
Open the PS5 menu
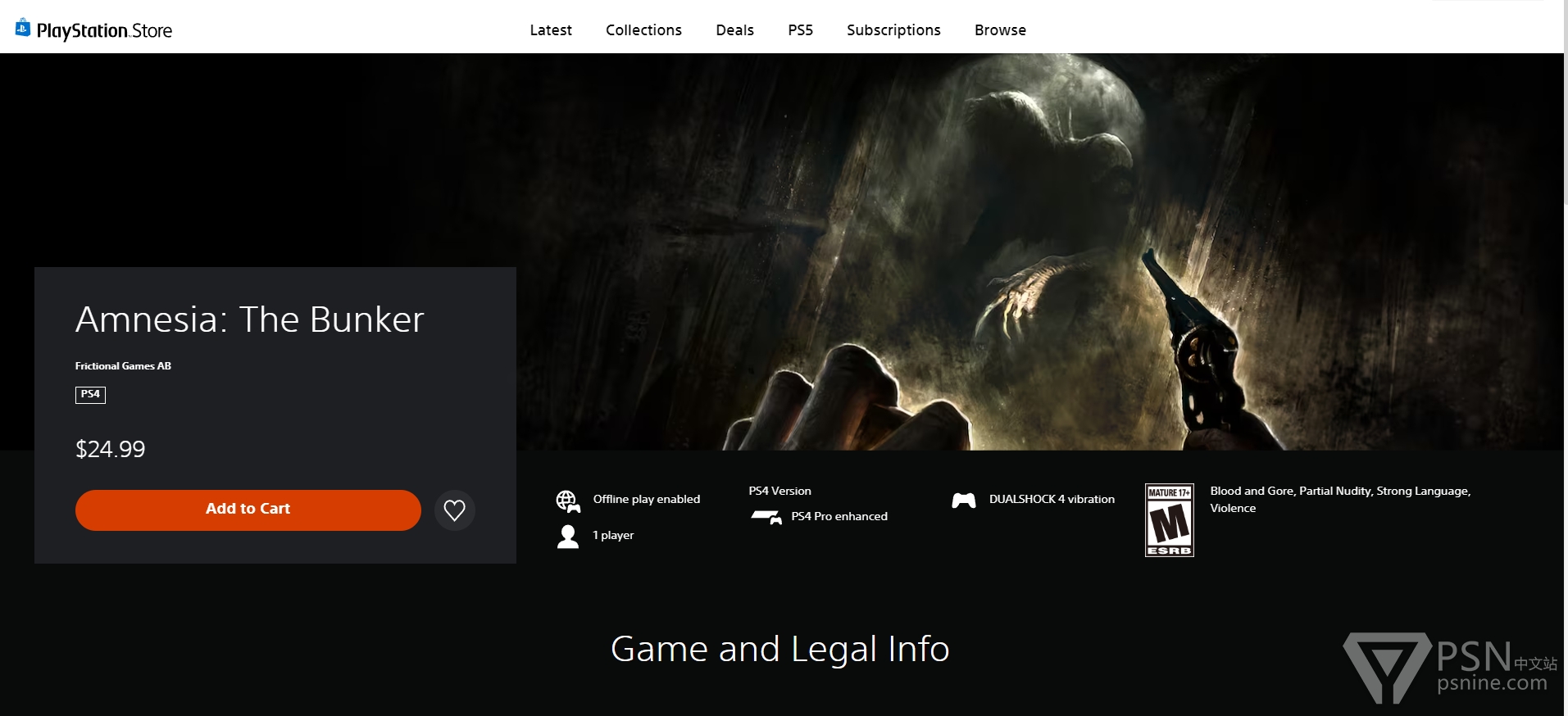coord(801,30)
